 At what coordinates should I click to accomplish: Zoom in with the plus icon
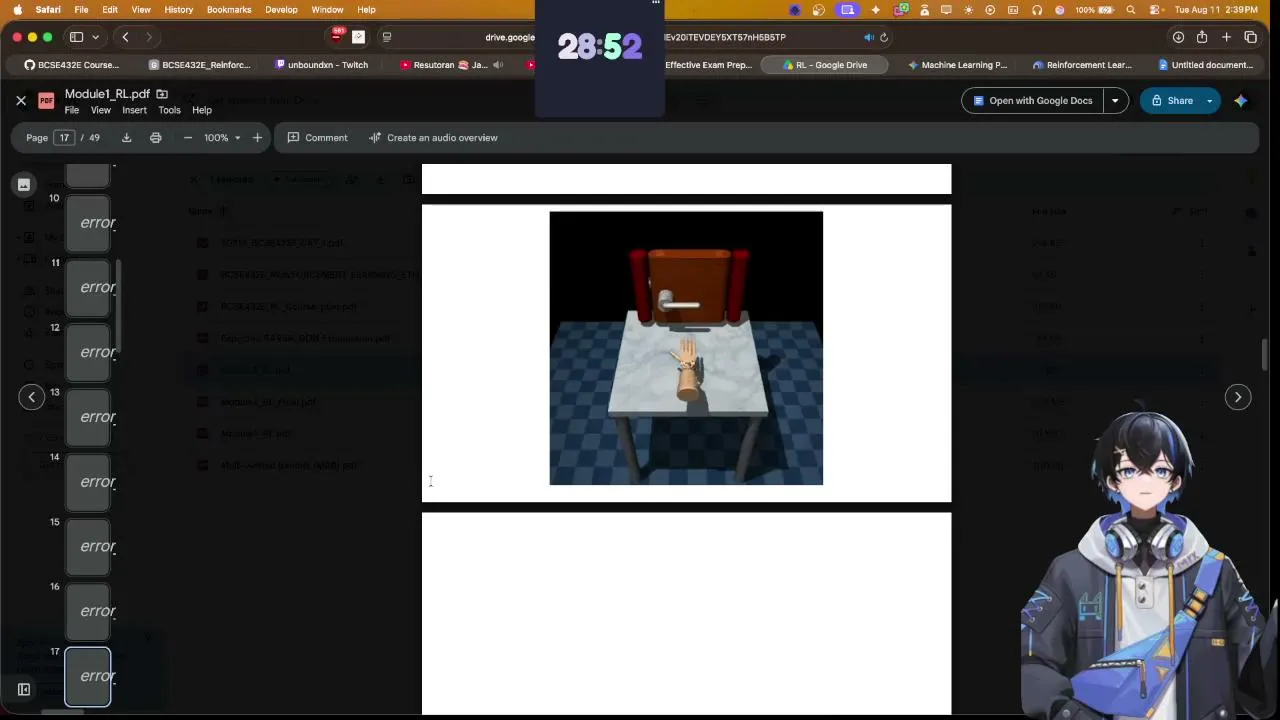(x=258, y=138)
